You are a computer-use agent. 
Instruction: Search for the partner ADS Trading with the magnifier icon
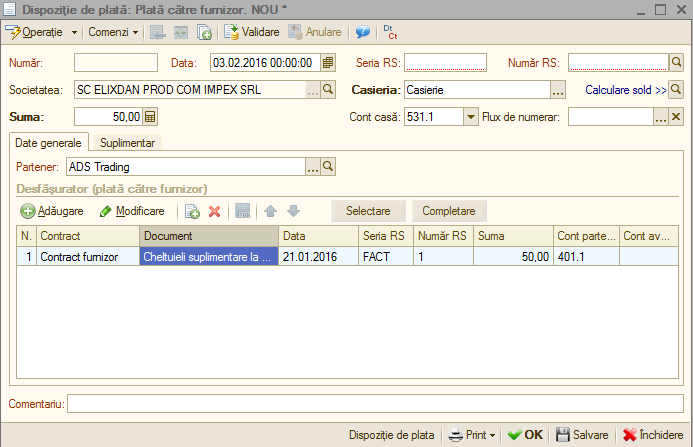328,167
